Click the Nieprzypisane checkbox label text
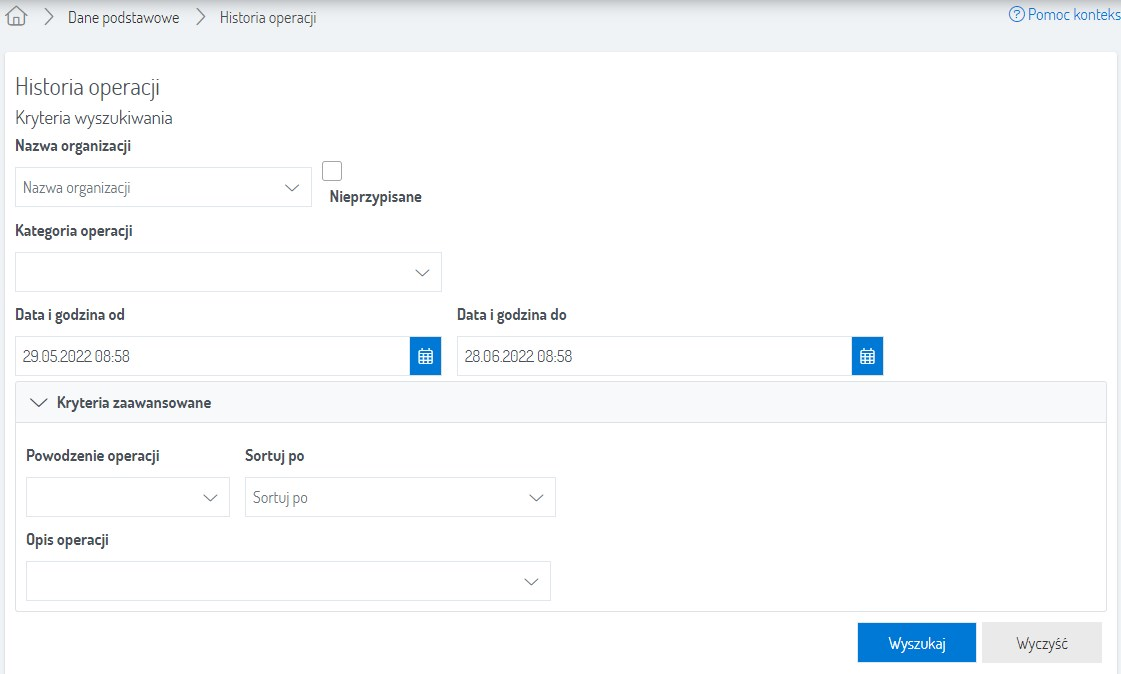 click(375, 197)
